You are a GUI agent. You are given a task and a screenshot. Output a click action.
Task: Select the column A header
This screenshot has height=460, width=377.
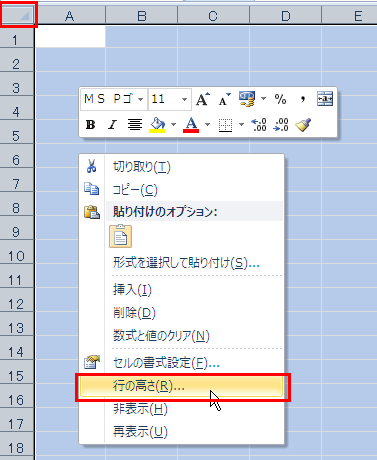(70, 16)
